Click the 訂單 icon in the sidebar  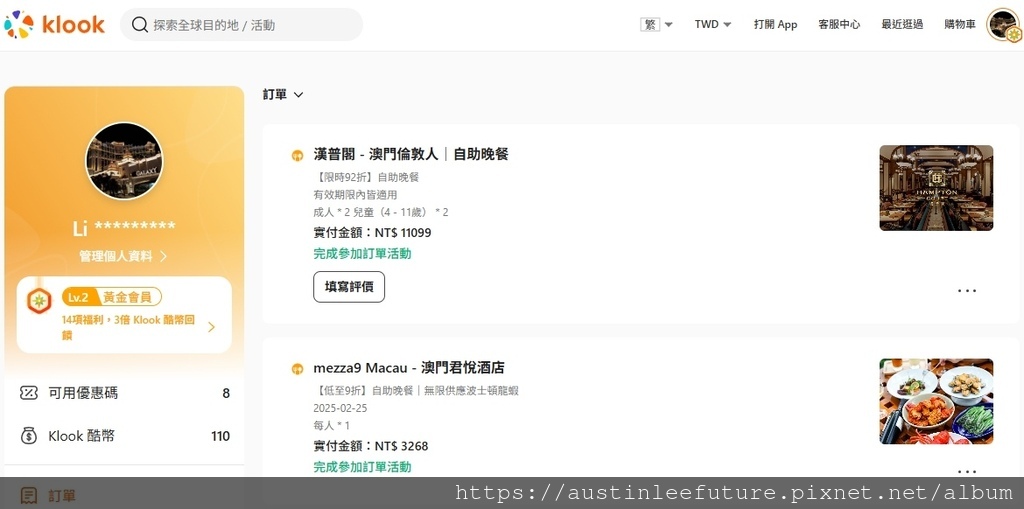point(29,495)
